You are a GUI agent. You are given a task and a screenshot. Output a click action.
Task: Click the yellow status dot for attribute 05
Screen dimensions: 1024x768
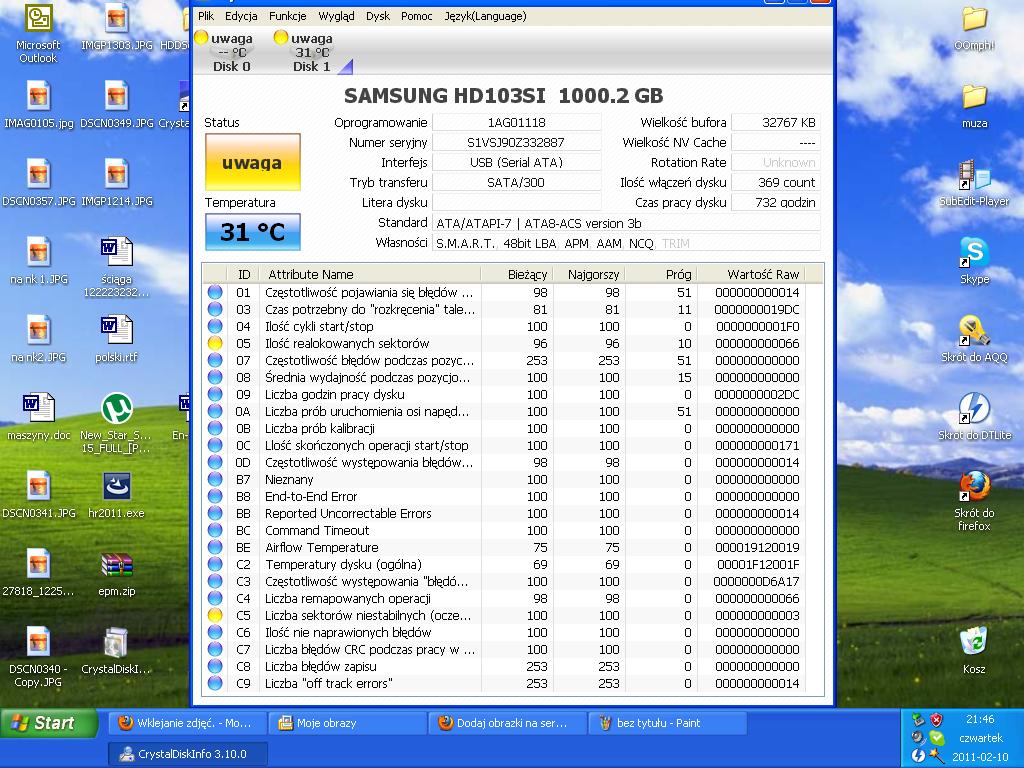(215, 344)
